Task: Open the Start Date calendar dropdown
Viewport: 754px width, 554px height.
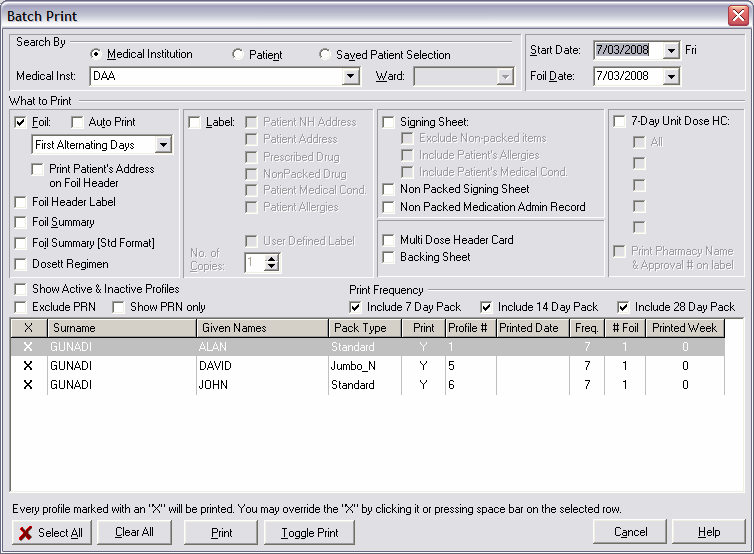Action: (x=670, y=50)
